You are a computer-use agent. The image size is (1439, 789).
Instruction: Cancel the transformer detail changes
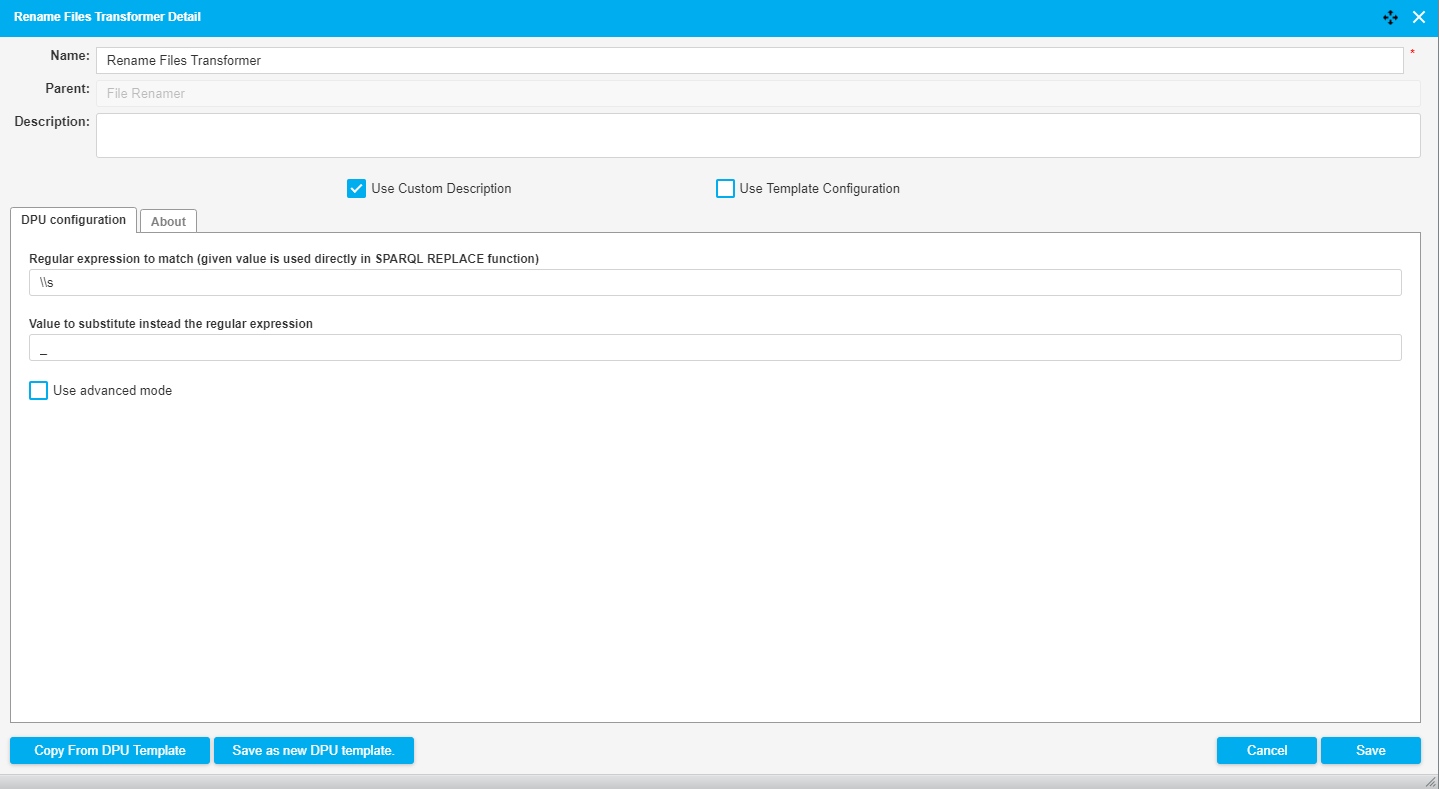pyautogui.click(x=1266, y=750)
